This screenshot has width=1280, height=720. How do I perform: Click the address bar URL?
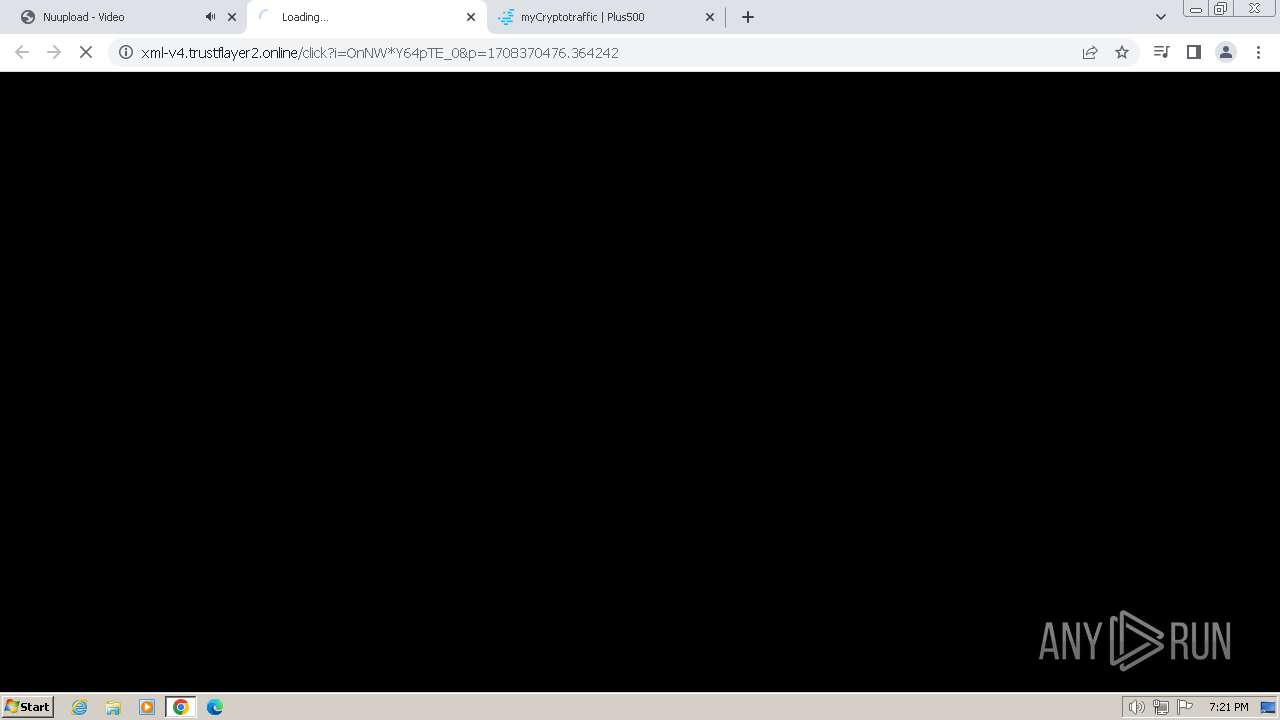tap(380, 53)
